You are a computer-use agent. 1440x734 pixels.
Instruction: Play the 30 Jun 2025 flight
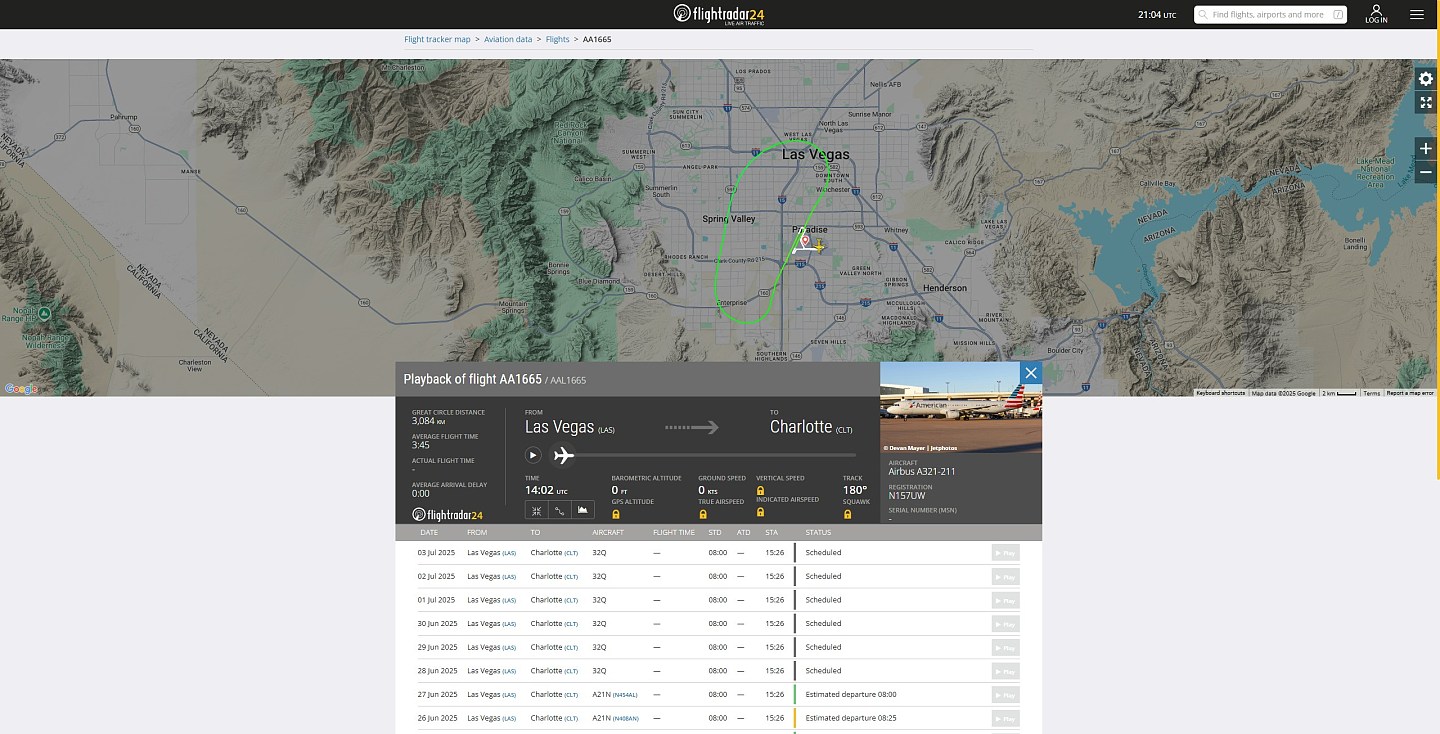[1005, 624]
